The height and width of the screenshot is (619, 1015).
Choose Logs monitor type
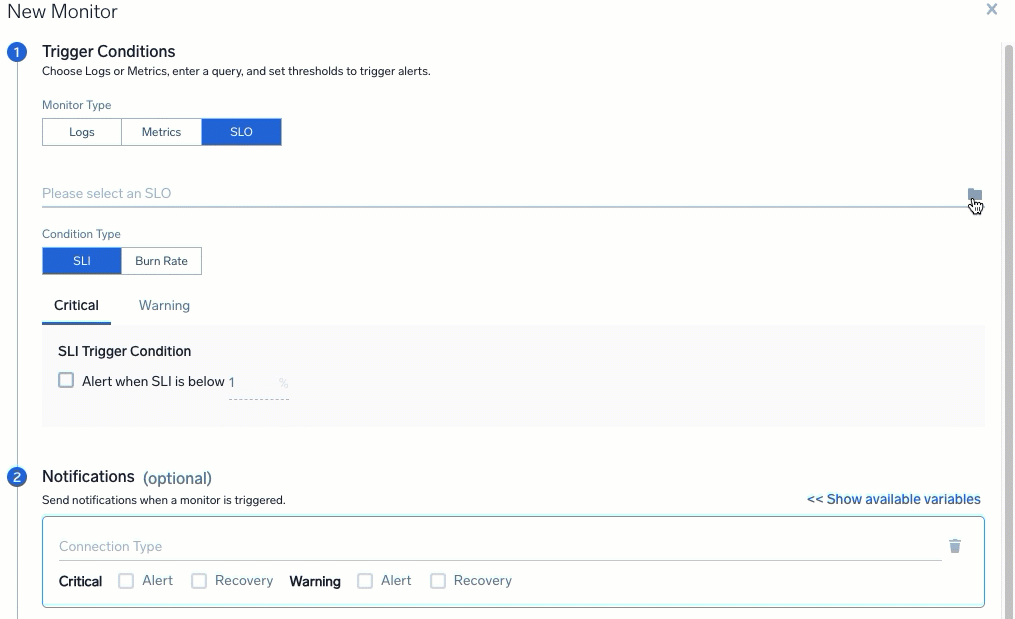pyautogui.click(x=82, y=132)
